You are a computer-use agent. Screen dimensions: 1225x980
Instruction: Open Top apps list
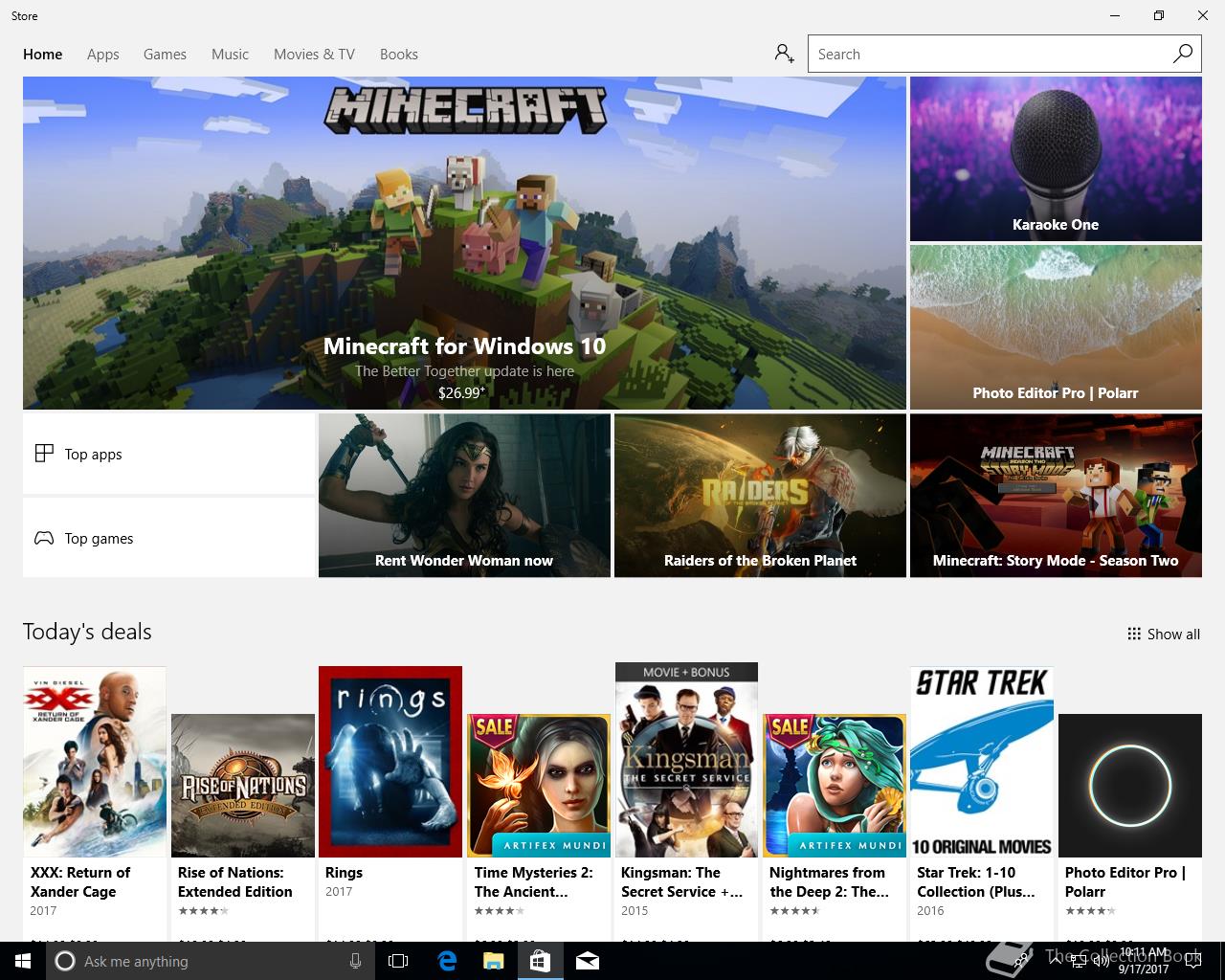168,454
